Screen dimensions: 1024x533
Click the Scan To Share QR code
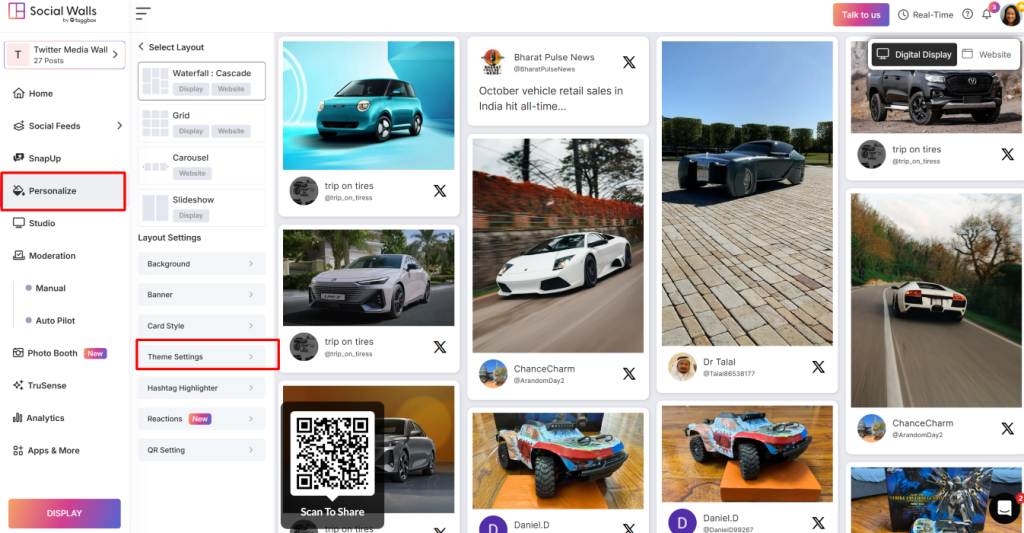(332, 453)
